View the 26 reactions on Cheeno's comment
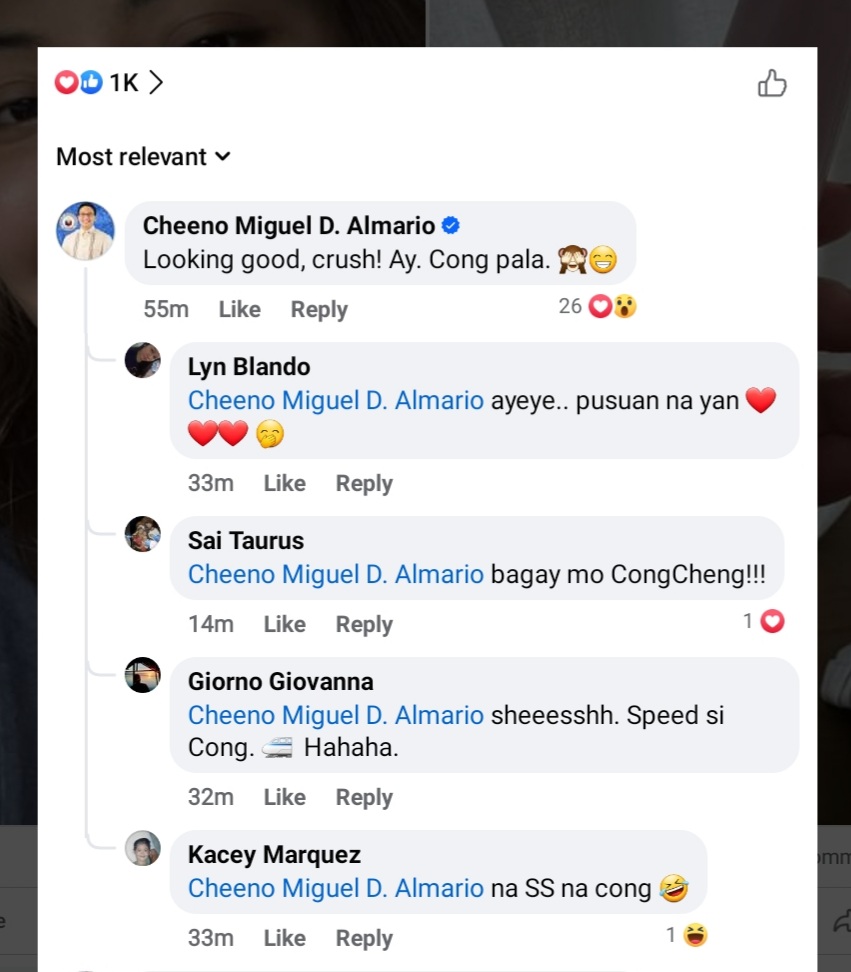 (598, 307)
